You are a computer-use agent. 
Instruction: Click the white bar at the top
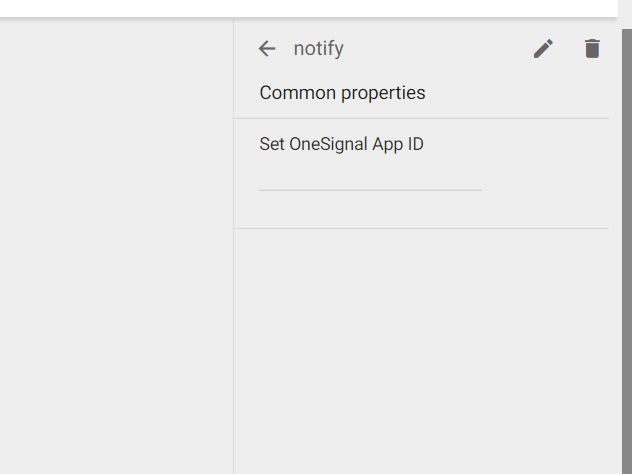pyautogui.click(x=309, y=8)
